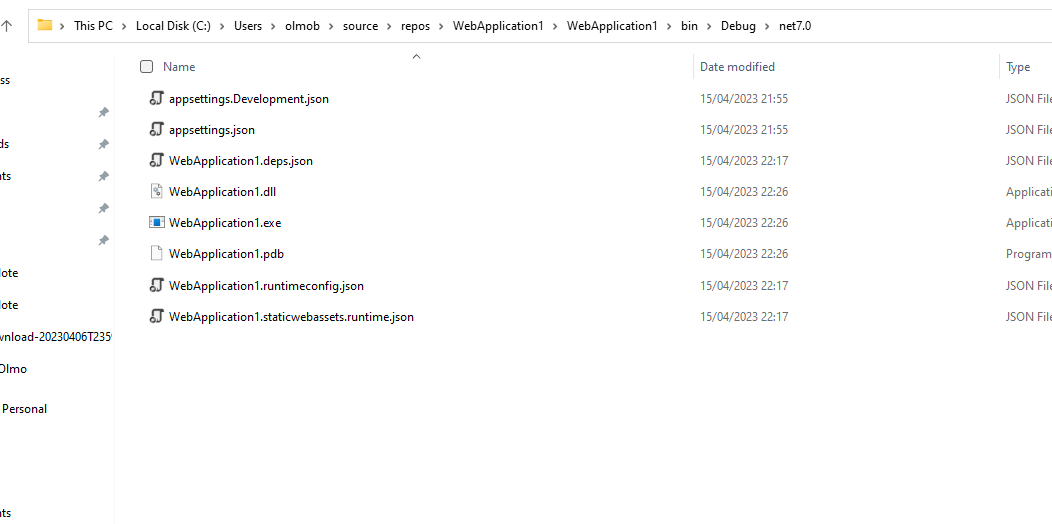Go to olmob folder in breadcrumb
The width and height of the screenshot is (1052, 524).
tap(303, 26)
